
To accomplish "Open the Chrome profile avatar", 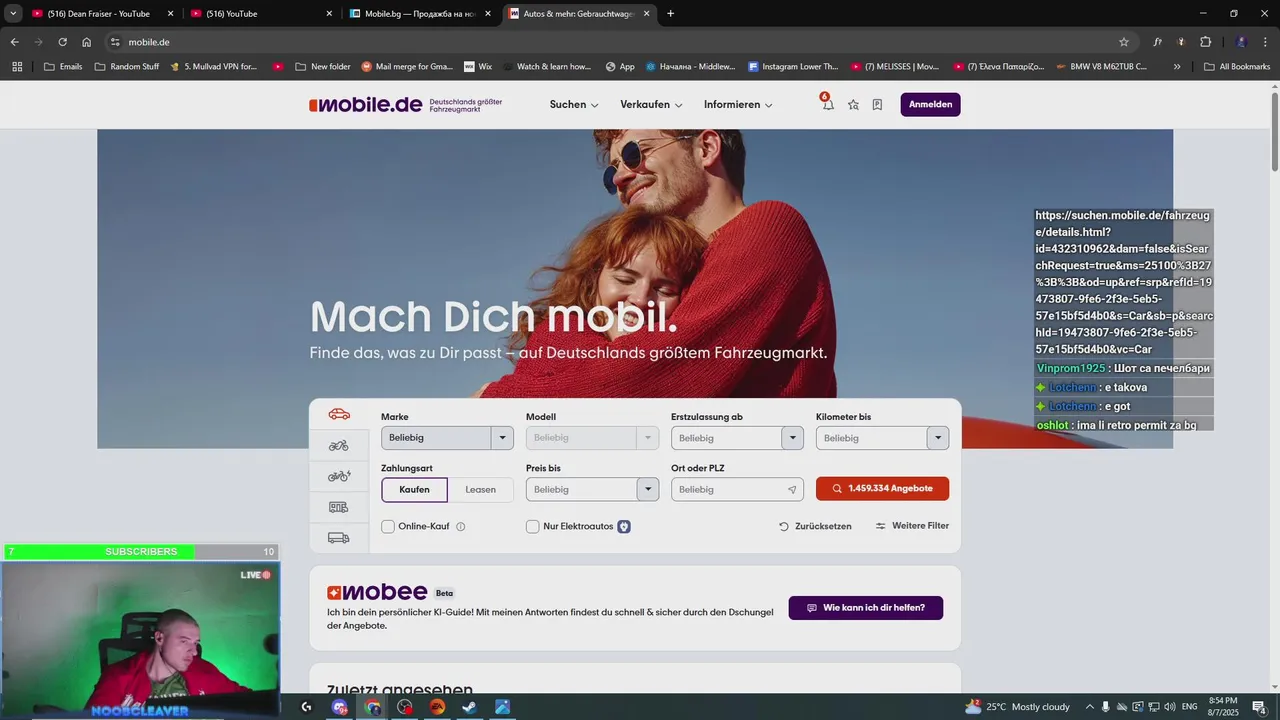I will tap(1241, 42).
